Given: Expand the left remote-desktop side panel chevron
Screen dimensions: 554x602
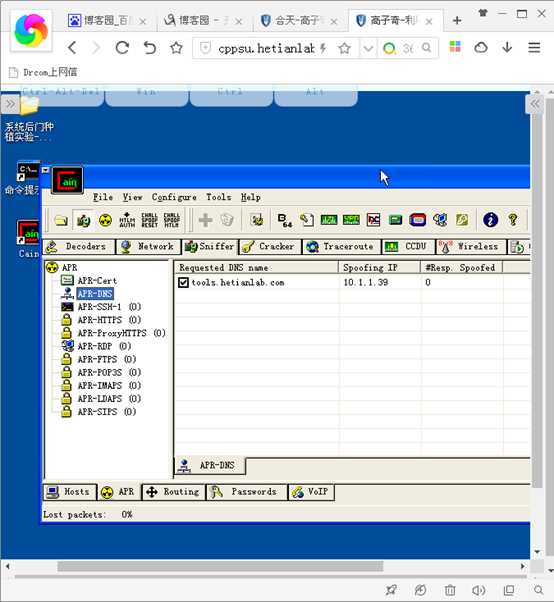Looking at the screenshot, I should [x=10, y=104].
